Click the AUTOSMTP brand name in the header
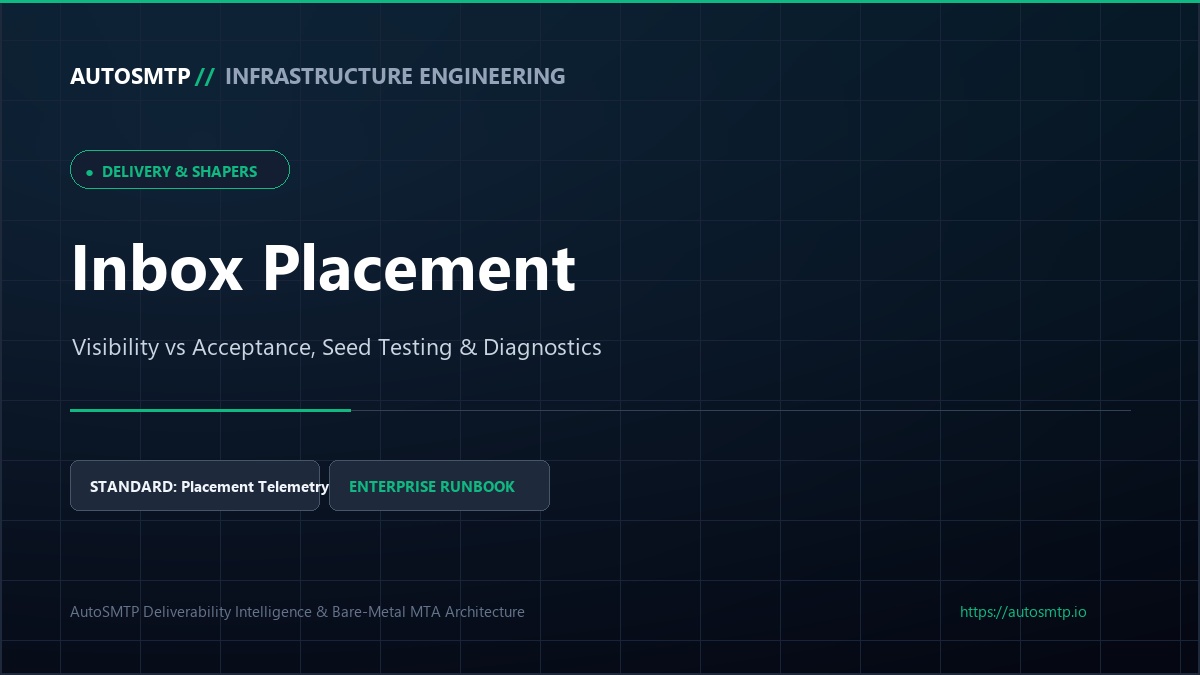The image size is (1200, 675). tap(130, 76)
